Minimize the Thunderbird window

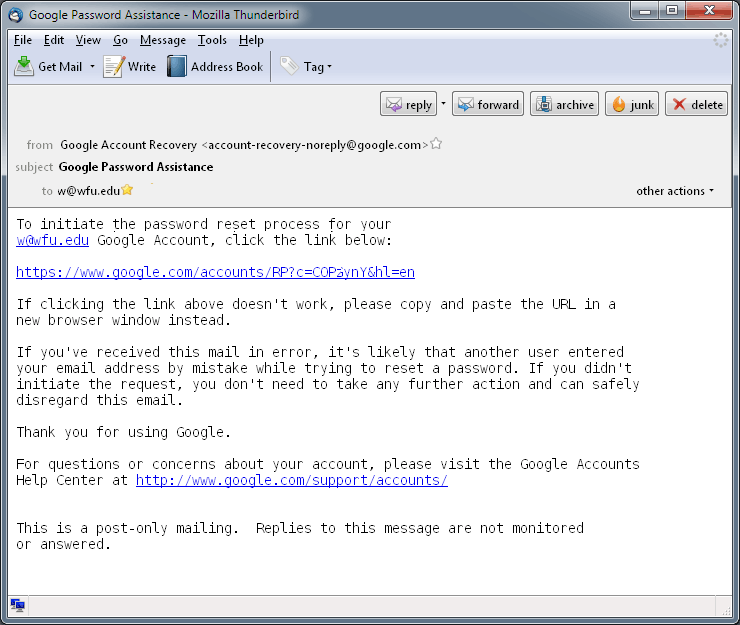(646, 10)
